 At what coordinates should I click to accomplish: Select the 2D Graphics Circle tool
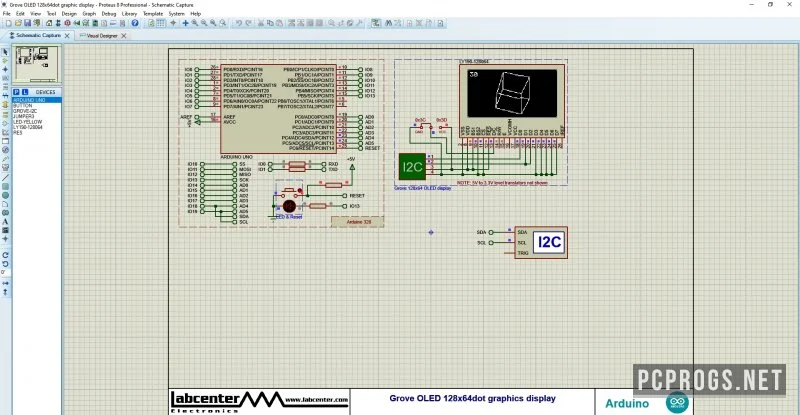[5, 195]
